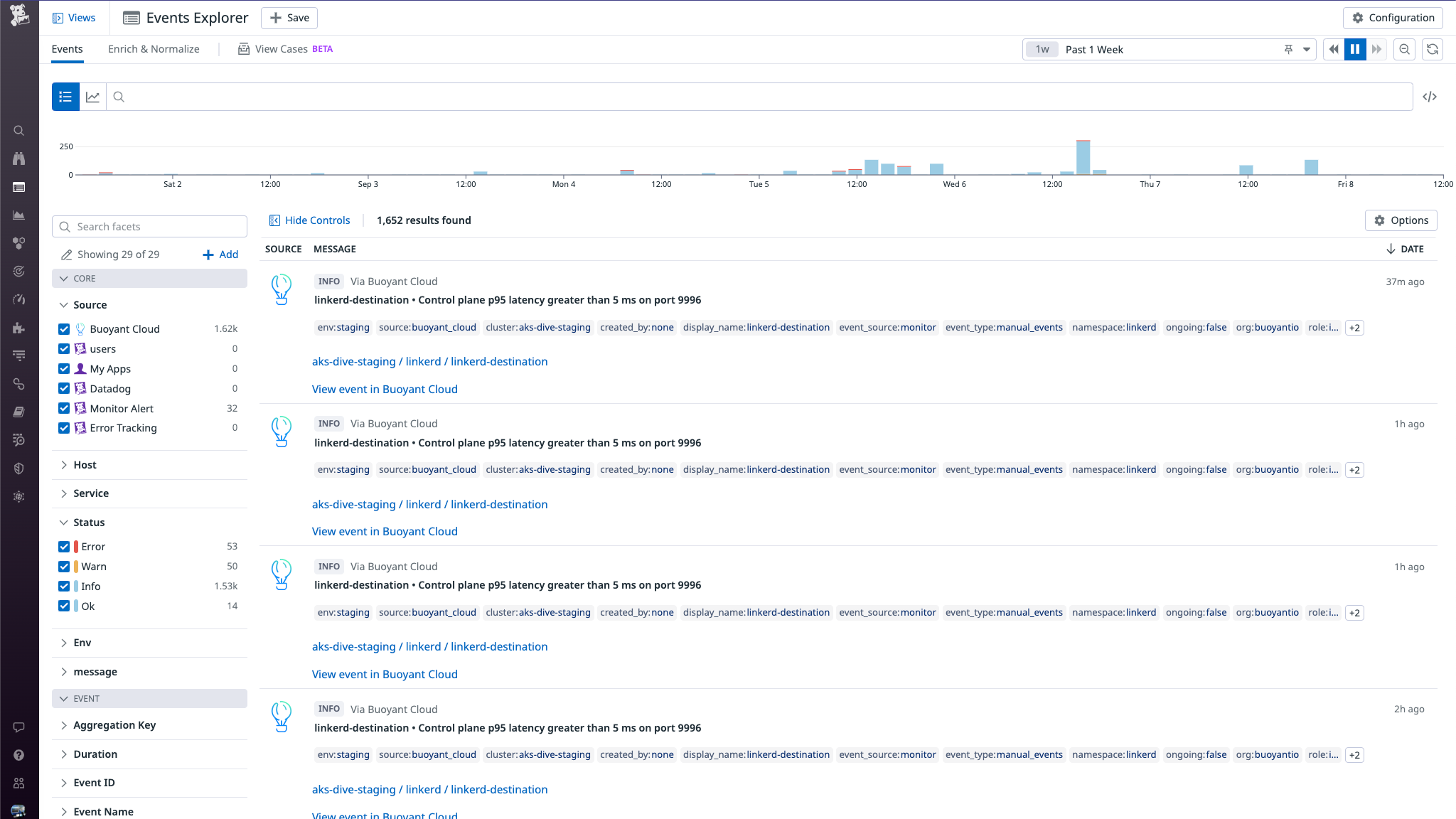This screenshot has height=819, width=1456.
Task: Disable the Error status filter
Action: [63, 546]
